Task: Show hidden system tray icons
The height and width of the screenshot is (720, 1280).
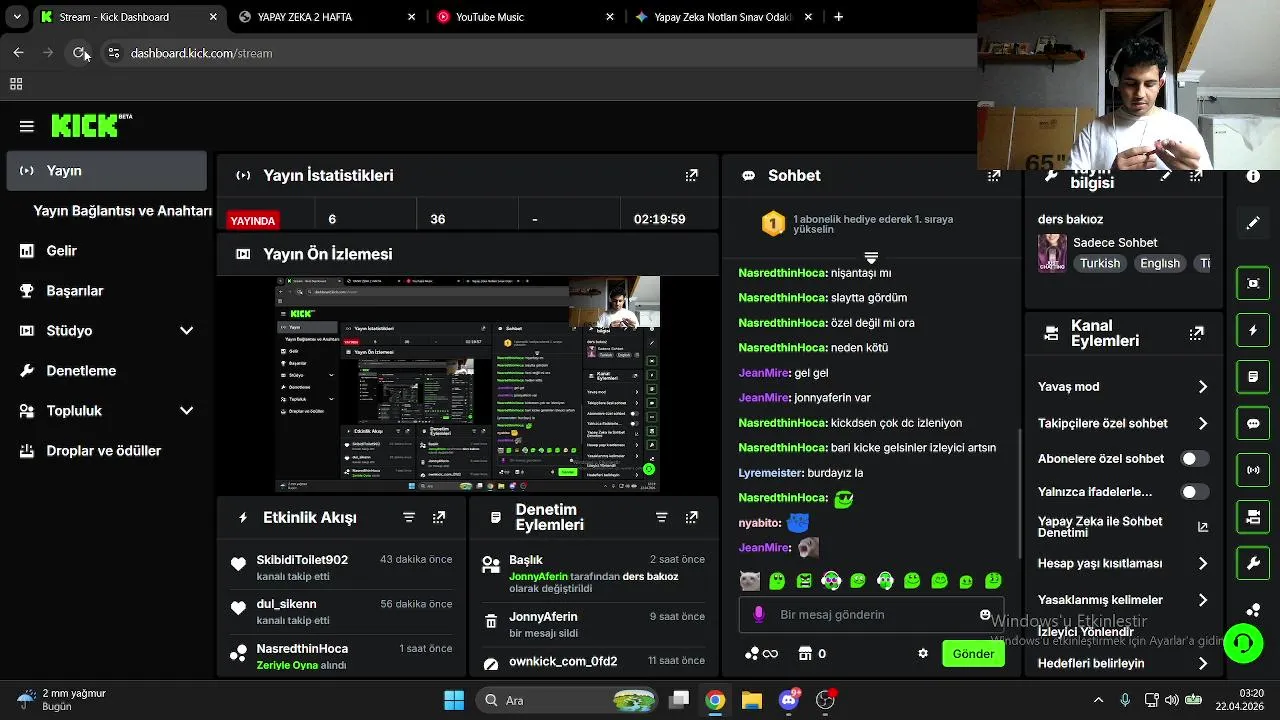Action: (1098, 700)
